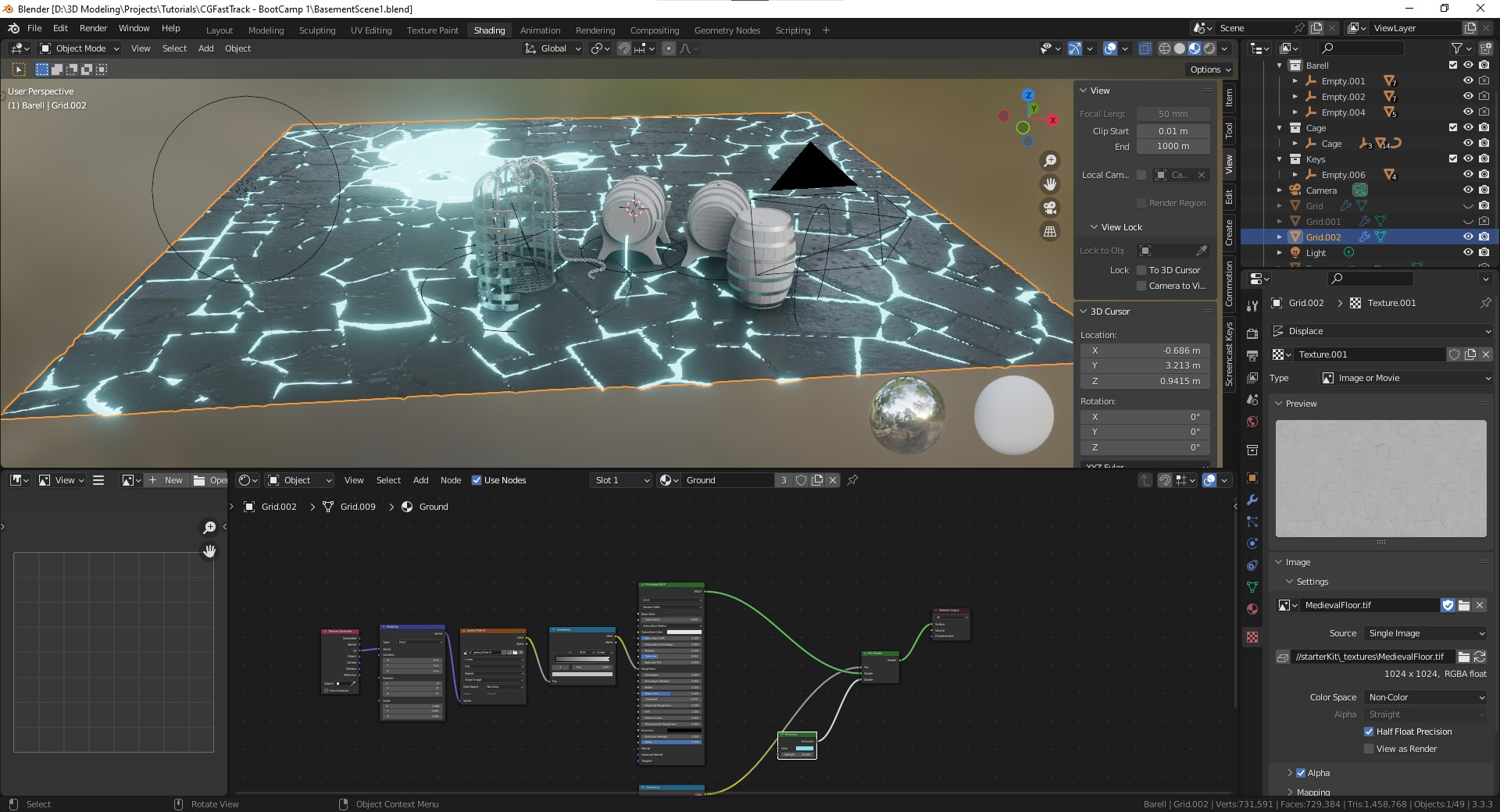Click the pan hand icon in 3D viewport
The height and width of the screenshot is (812, 1500).
coord(1050,184)
